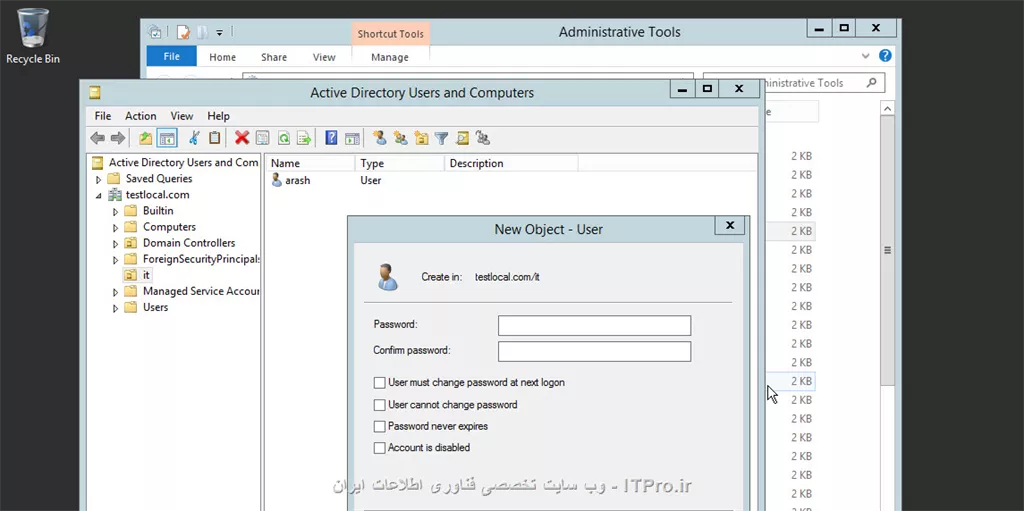Toggle the Show/Hide Console Tree icon

(167, 138)
